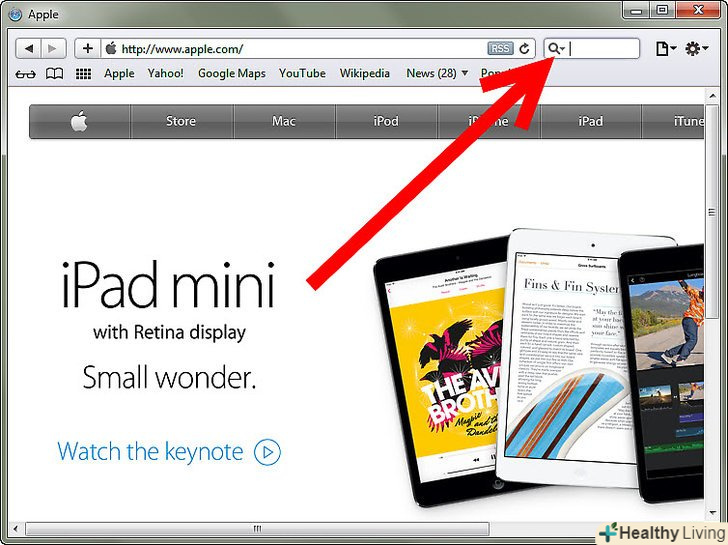Viewport: 728px width, 545px height.
Task: Open the Apple bookmark
Action: pyautogui.click(x=119, y=73)
